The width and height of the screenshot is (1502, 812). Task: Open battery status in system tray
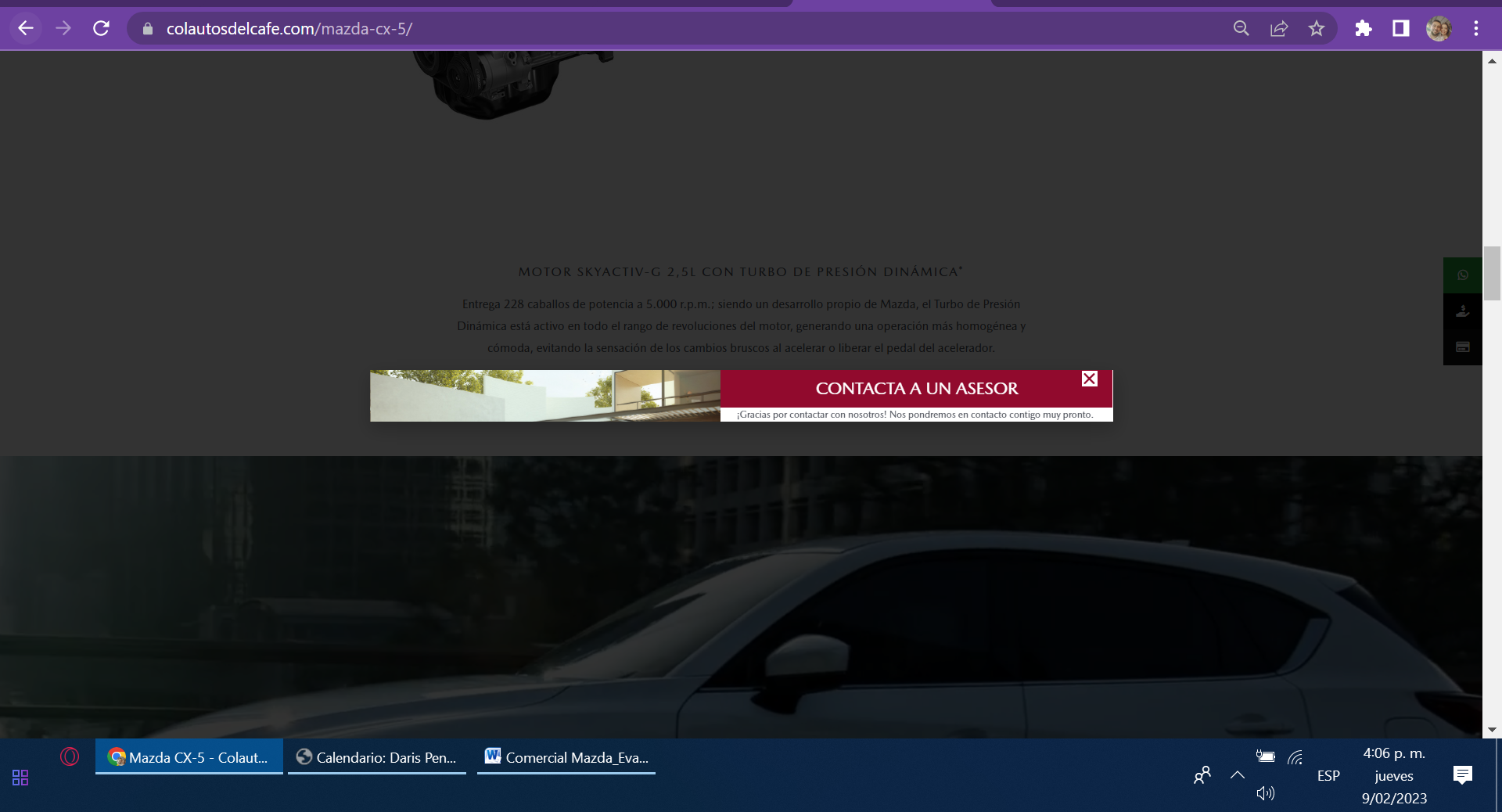(1266, 756)
